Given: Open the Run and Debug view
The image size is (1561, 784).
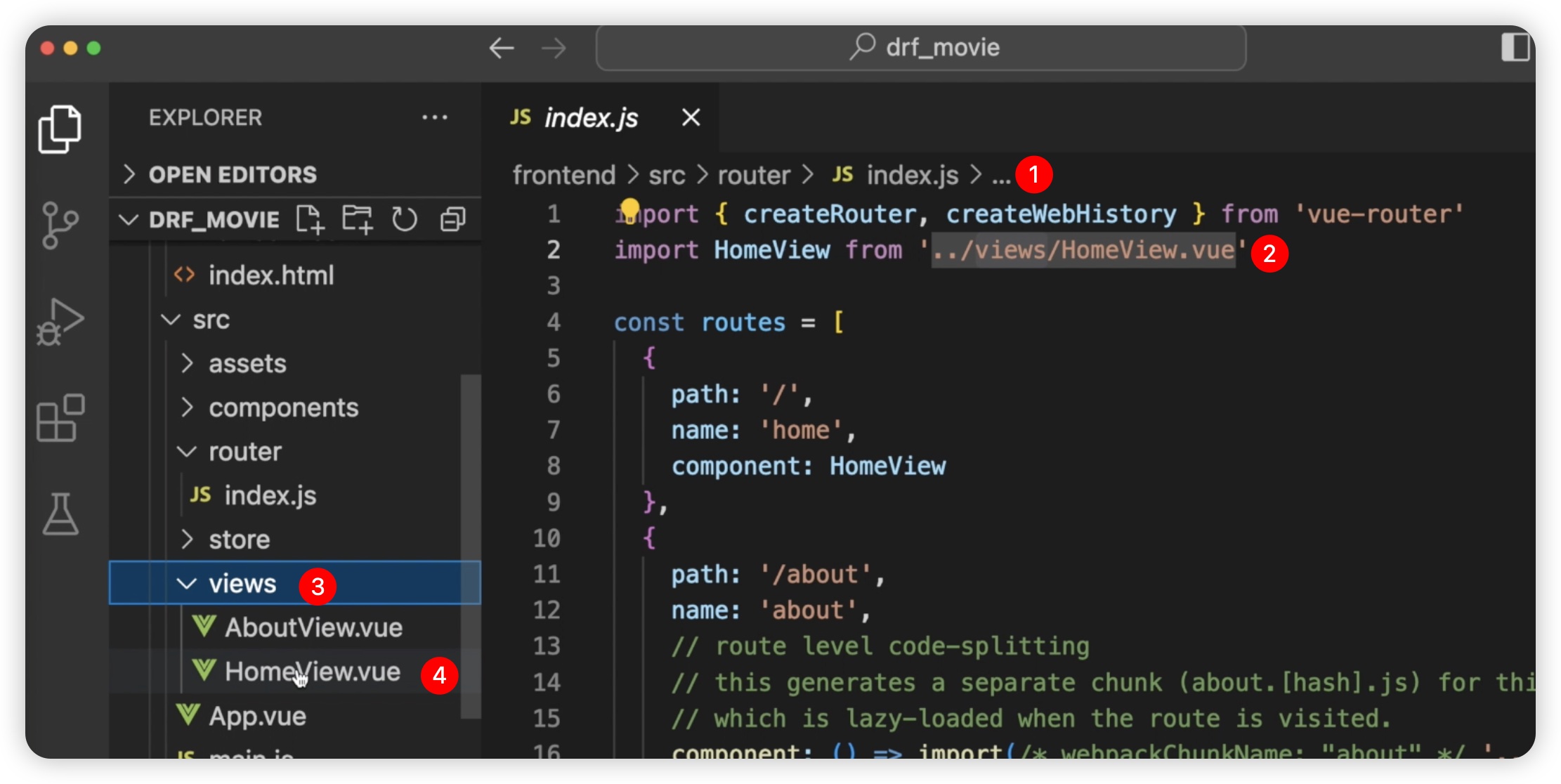Looking at the screenshot, I should pos(60,322).
